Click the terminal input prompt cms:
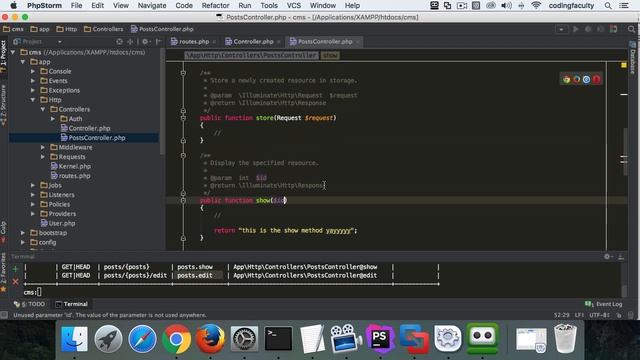 (x=32, y=292)
